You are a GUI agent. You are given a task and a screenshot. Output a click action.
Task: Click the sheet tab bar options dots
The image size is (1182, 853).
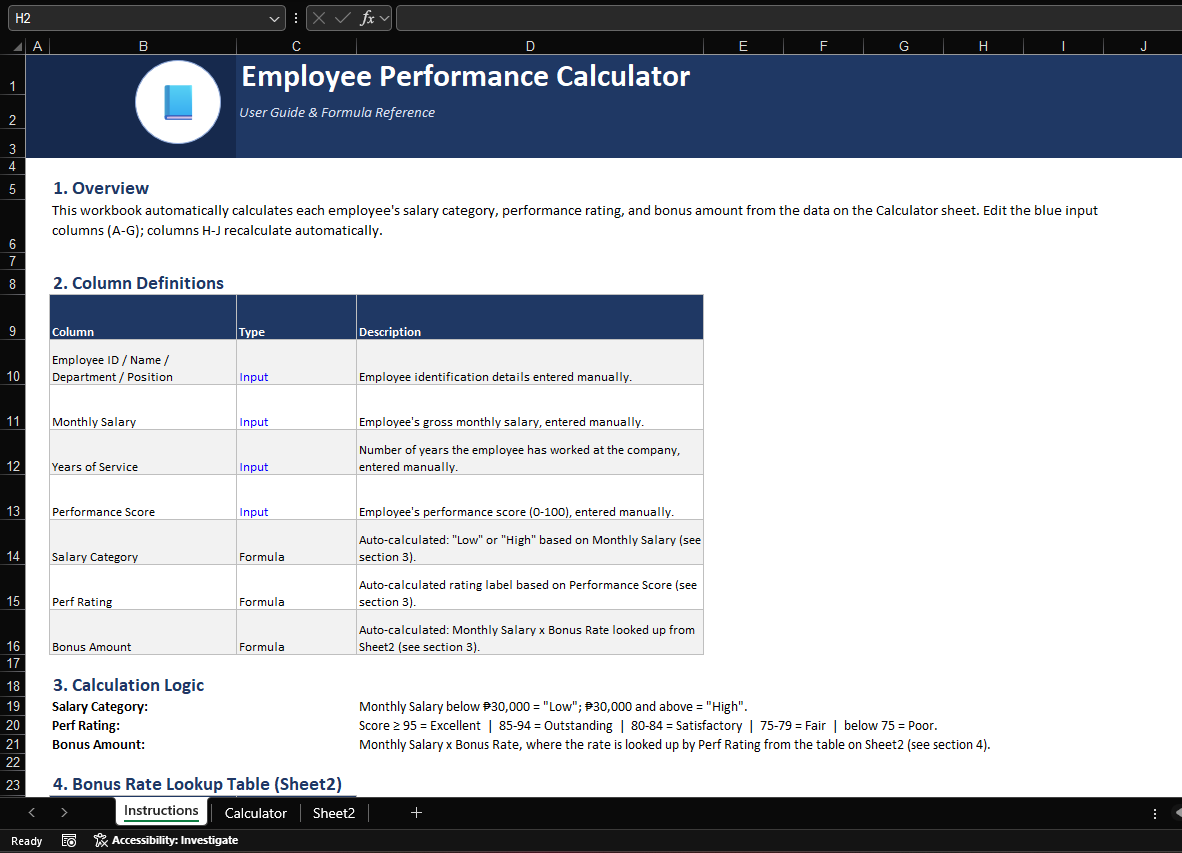click(x=1155, y=814)
